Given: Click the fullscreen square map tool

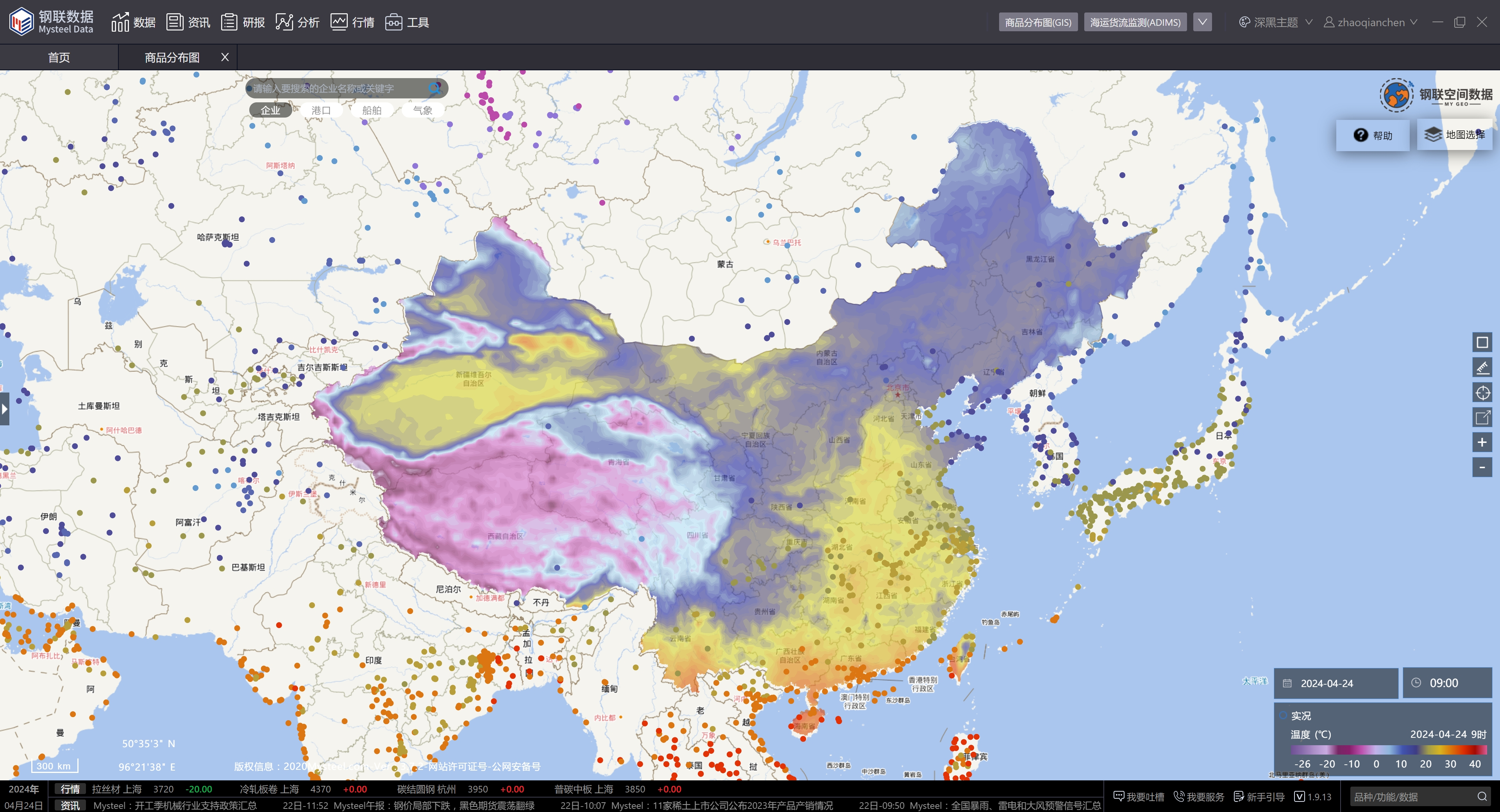Looking at the screenshot, I should pos(1482,342).
